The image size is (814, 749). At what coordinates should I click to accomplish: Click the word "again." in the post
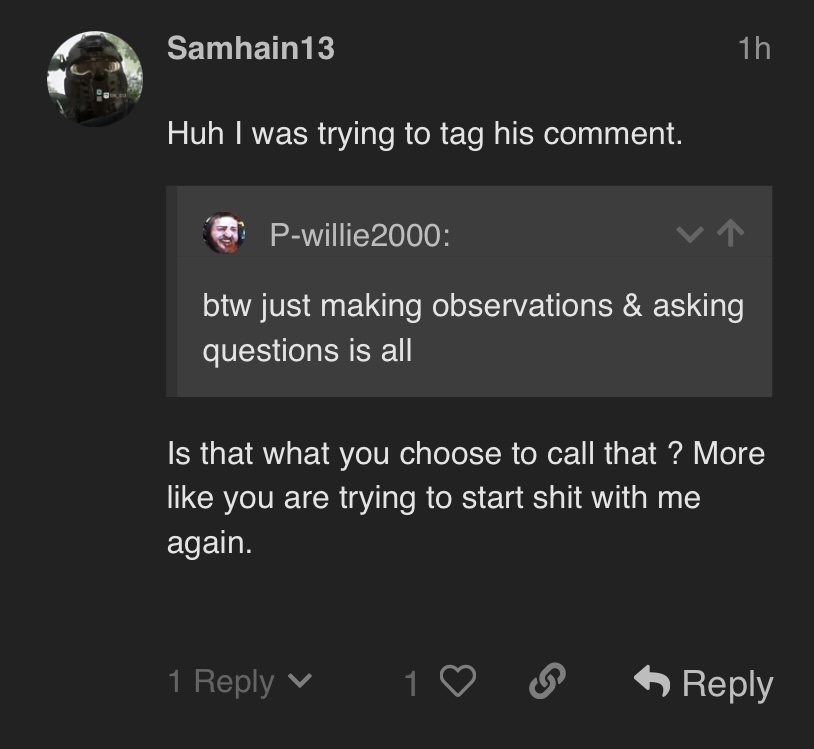(209, 542)
